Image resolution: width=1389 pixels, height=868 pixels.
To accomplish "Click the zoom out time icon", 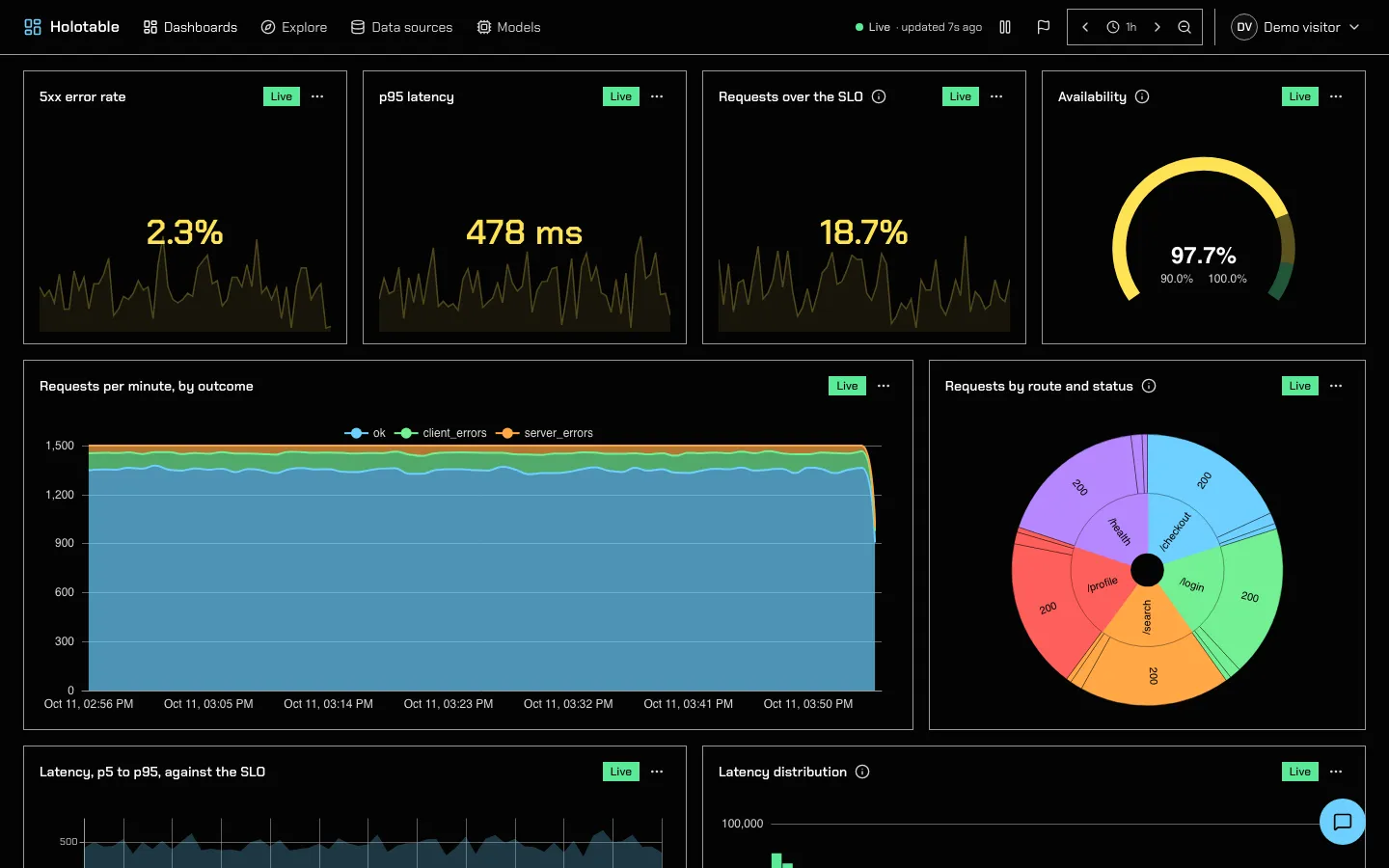I will coord(1185,27).
